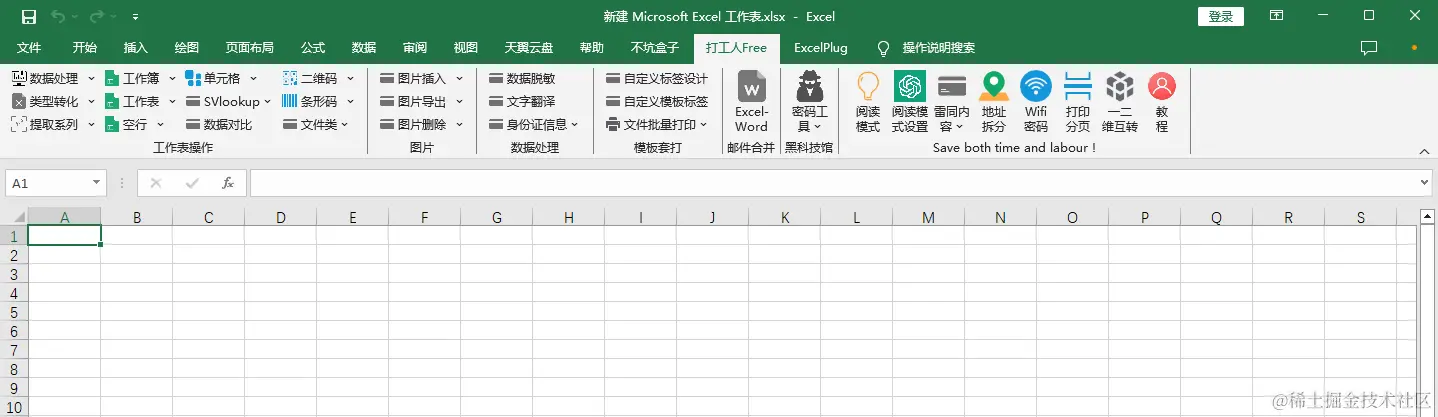Open the 单元格 cell tools dropdown

pos(221,78)
